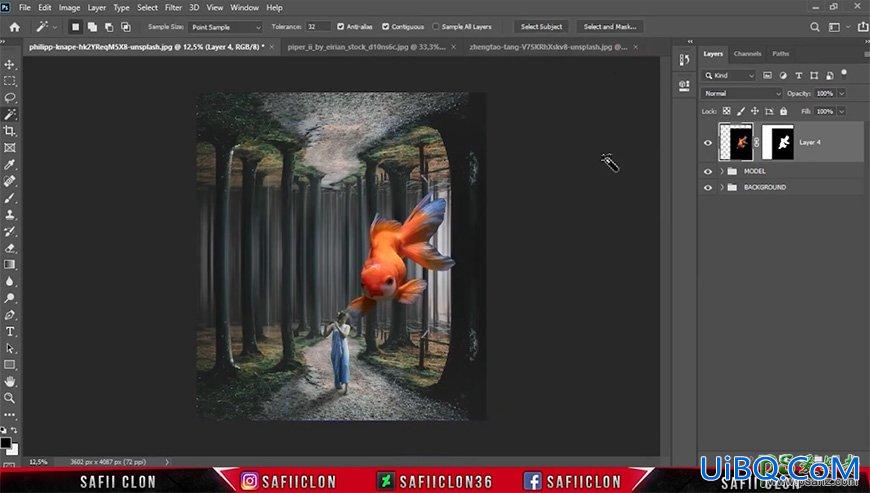Viewport: 870px width, 493px height.
Task: Open the tool preset picker arrow
Action: pyautogui.click(x=54, y=27)
